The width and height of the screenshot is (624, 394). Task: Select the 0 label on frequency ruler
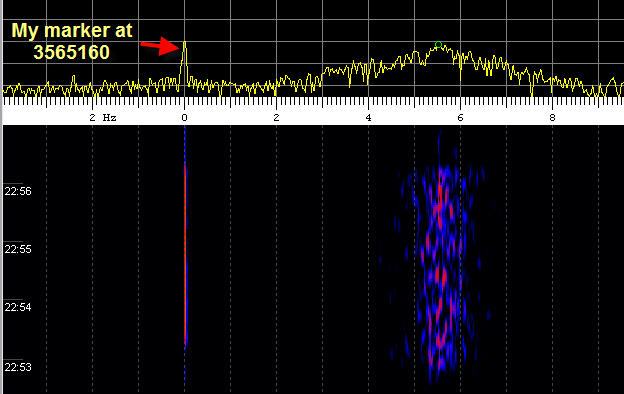click(x=184, y=118)
